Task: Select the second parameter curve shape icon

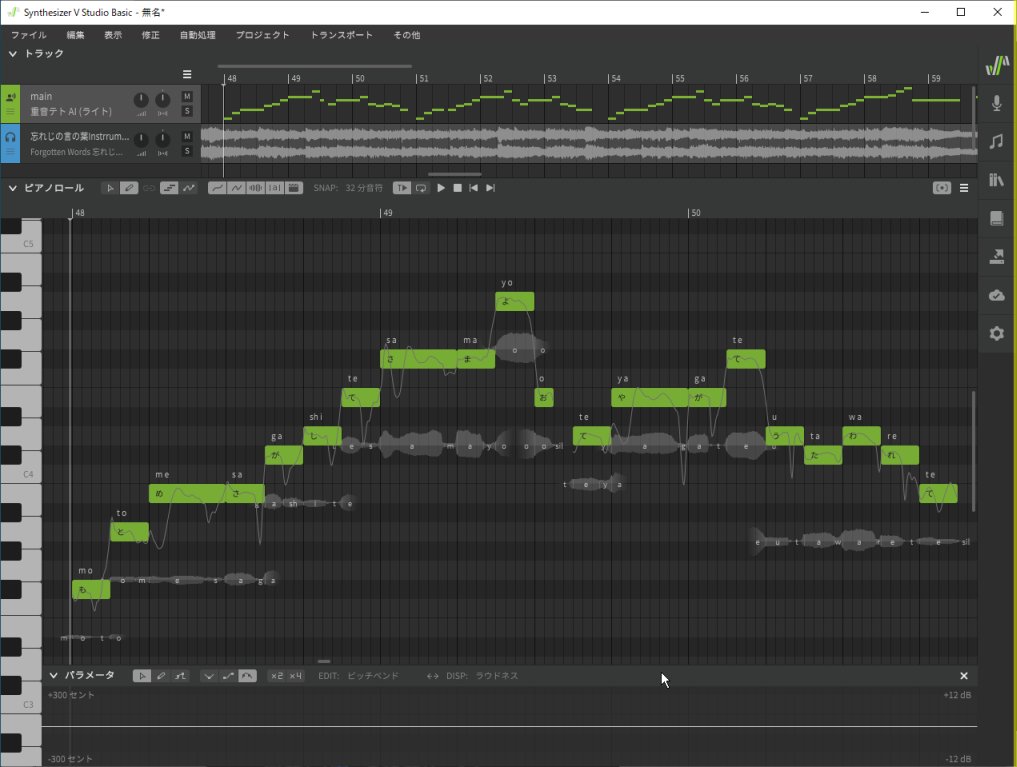Action: [228, 676]
